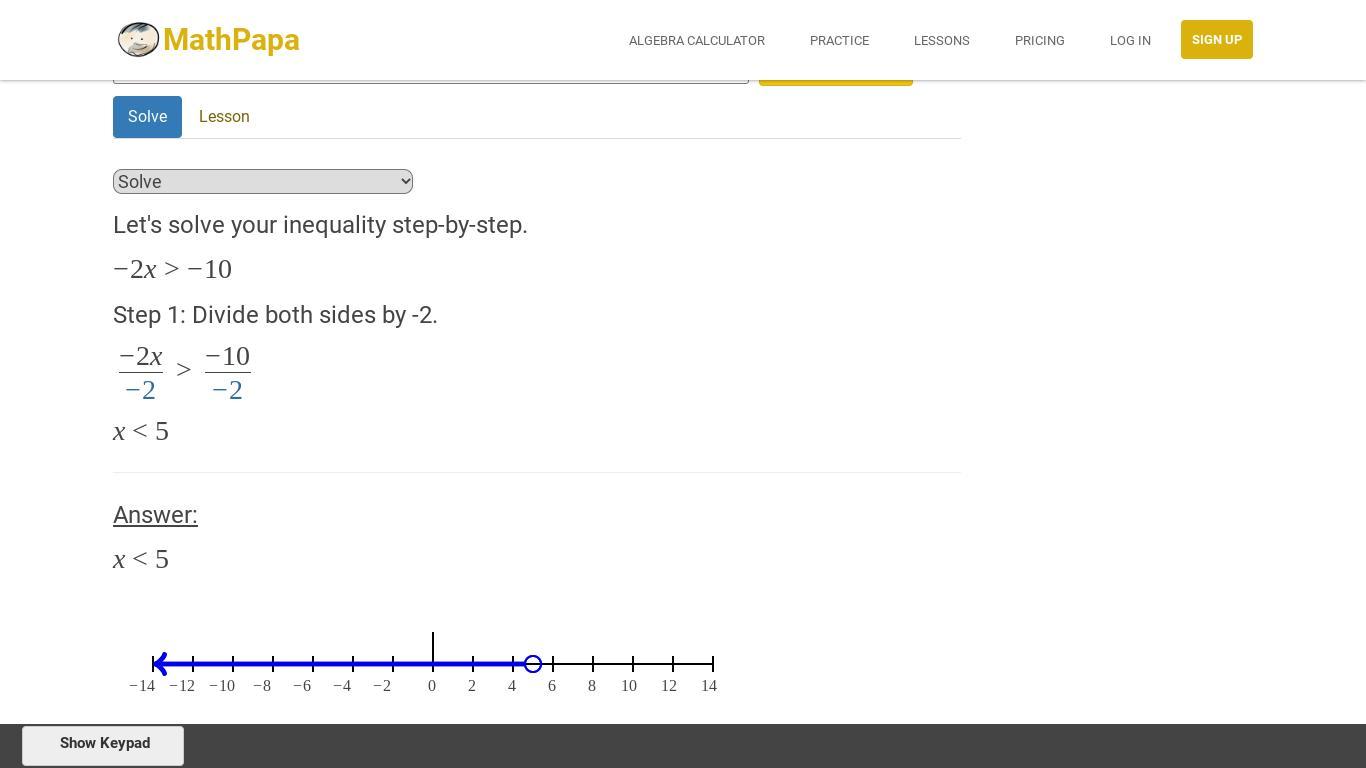
Task: Click the underlined Answer heading
Action: [155, 515]
